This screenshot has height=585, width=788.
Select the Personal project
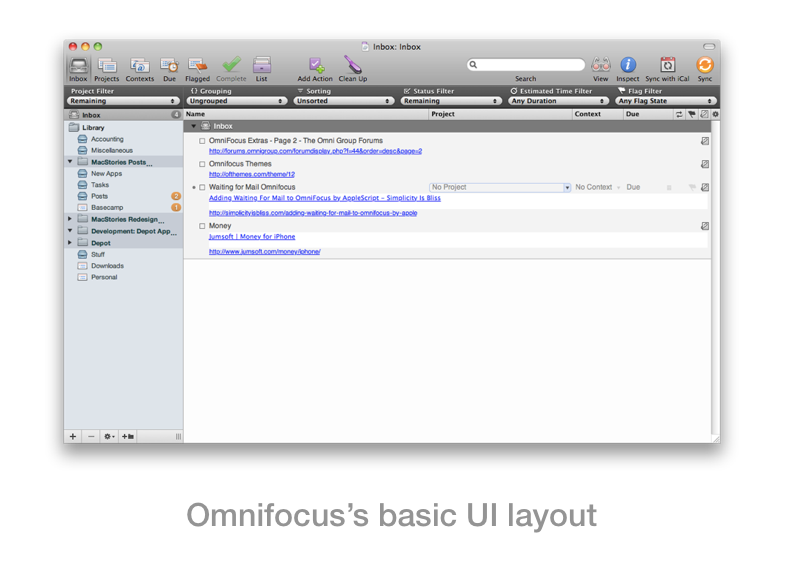(x=104, y=277)
